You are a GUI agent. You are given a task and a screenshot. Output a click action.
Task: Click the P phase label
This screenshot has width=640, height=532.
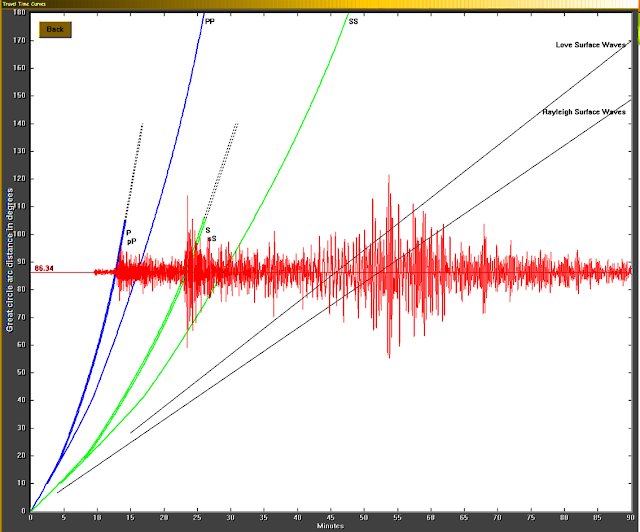tap(129, 233)
